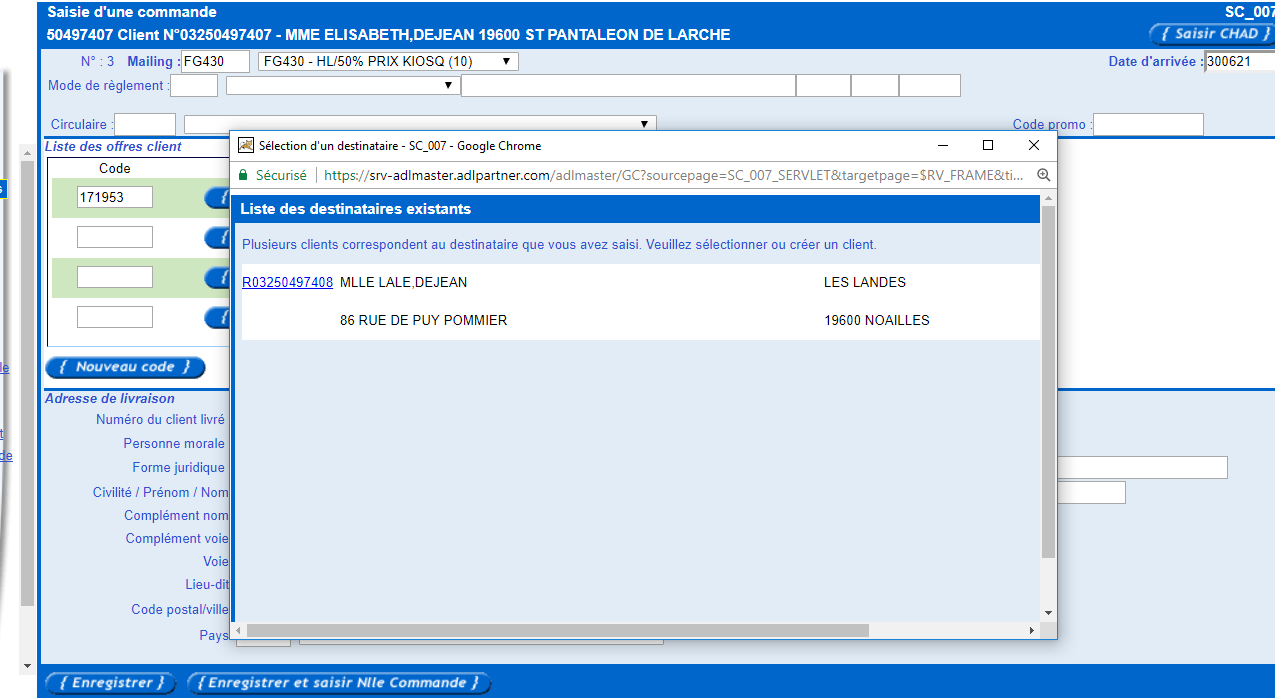Image resolution: width=1275 pixels, height=698 pixels.
Task: Click the Numéro du client livré label
Action: 161,420
